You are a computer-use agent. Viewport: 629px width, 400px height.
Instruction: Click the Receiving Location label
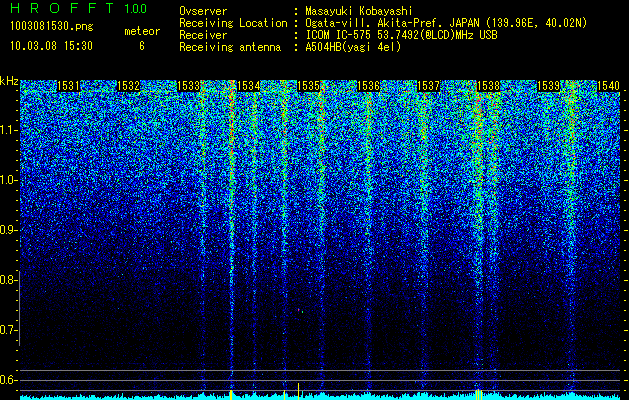233,23
